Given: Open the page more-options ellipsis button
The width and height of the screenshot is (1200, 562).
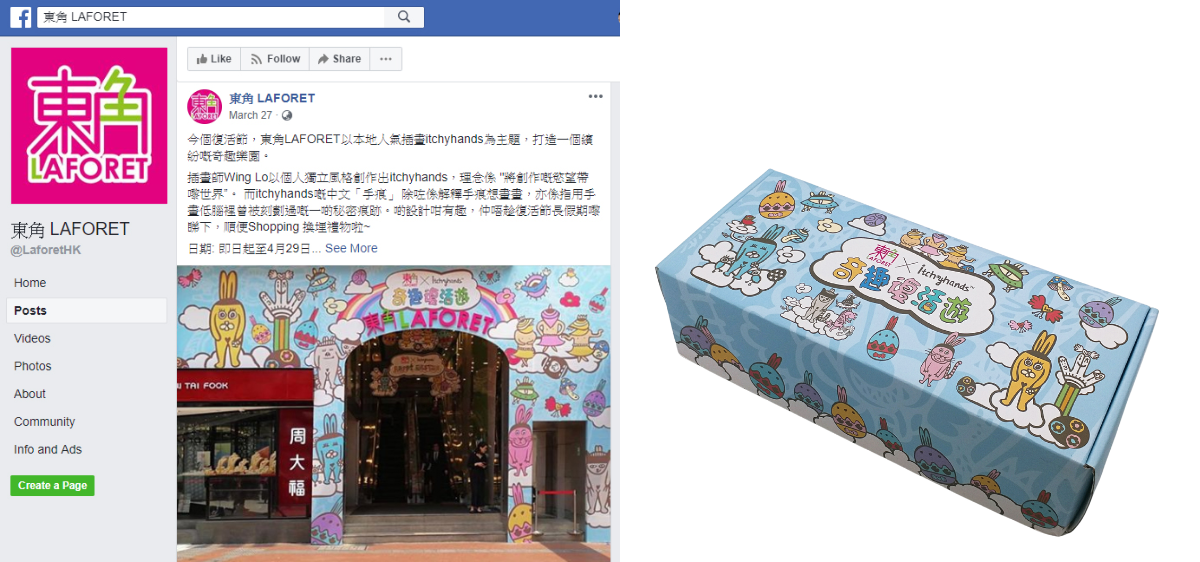Looking at the screenshot, I should [386, 59].
